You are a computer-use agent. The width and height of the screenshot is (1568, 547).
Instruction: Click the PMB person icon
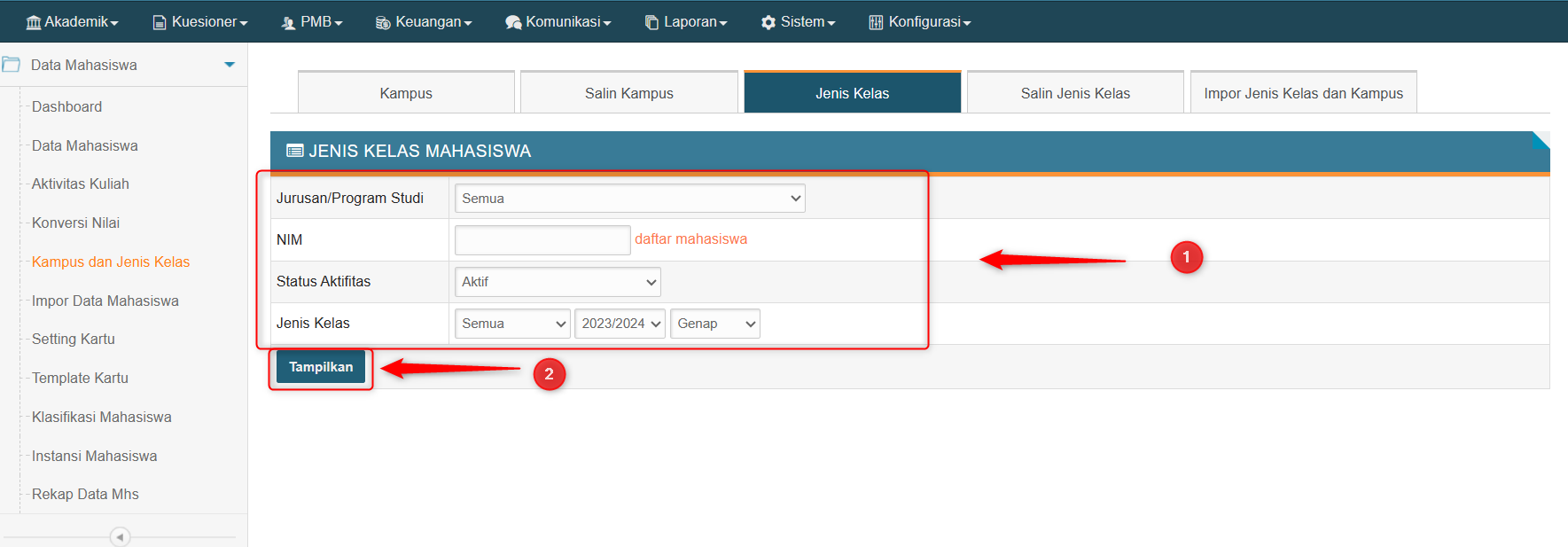(x=288, y=22)
